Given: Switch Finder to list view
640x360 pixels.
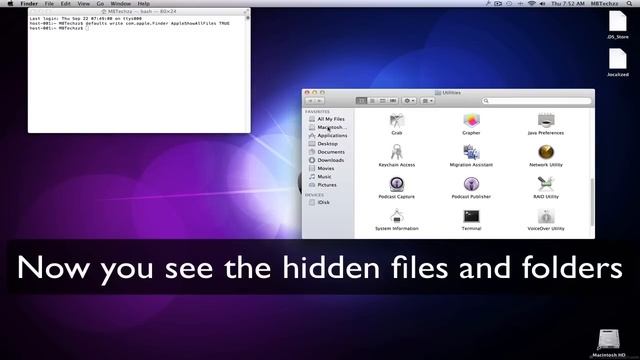Looking at the screenshot, I should 372,100.
